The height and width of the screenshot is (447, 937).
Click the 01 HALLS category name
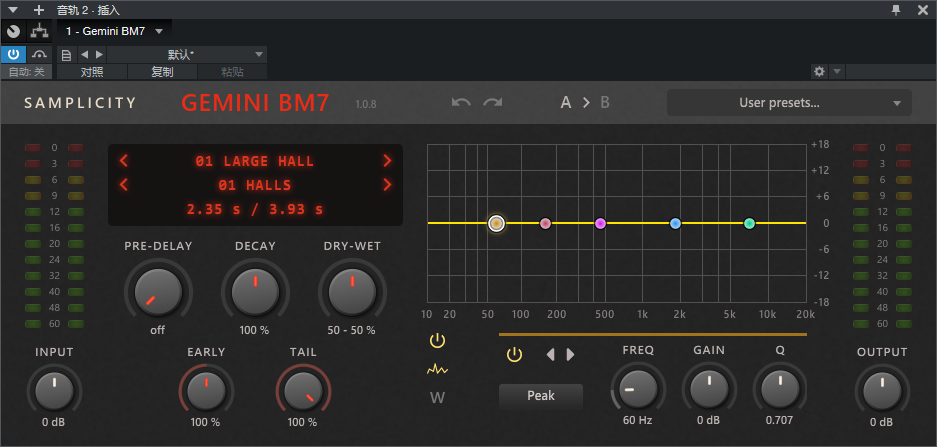click(x=255, y=185)
